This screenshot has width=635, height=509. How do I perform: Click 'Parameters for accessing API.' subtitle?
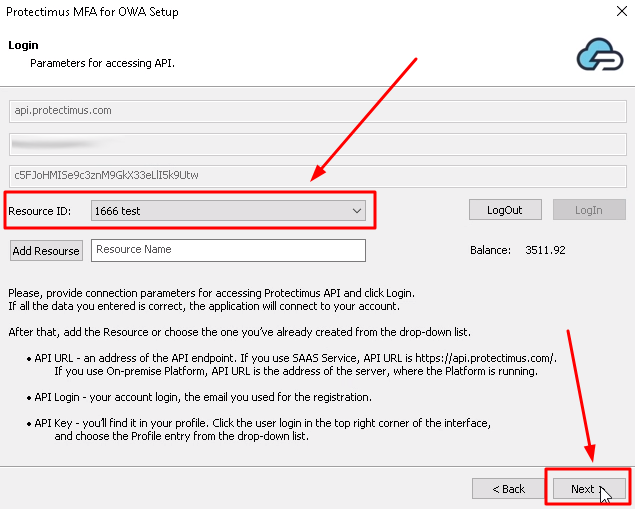pyautogui.click(x=102, y=63)
